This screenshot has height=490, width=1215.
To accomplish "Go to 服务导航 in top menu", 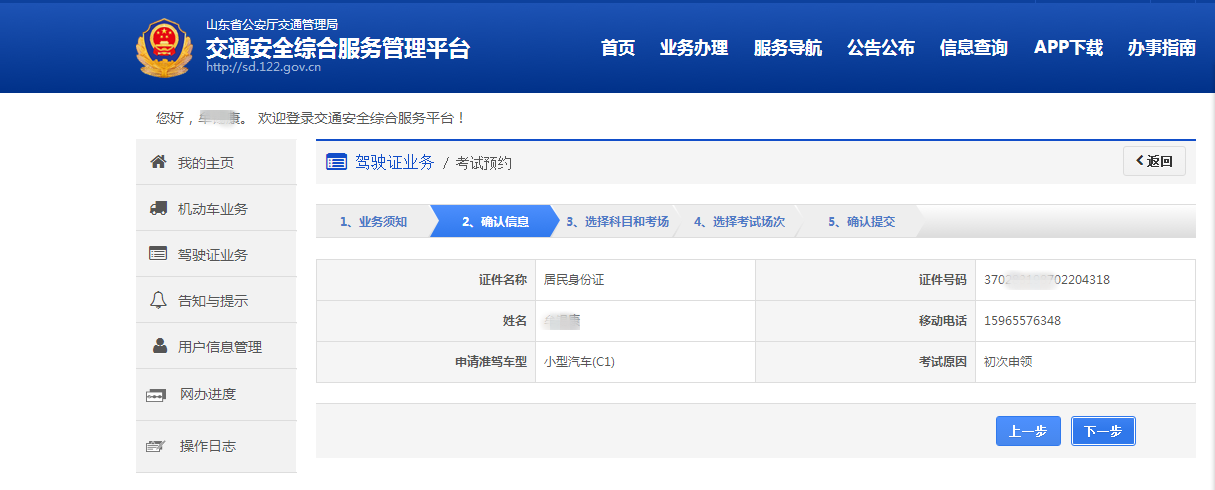I will (787, 48).
